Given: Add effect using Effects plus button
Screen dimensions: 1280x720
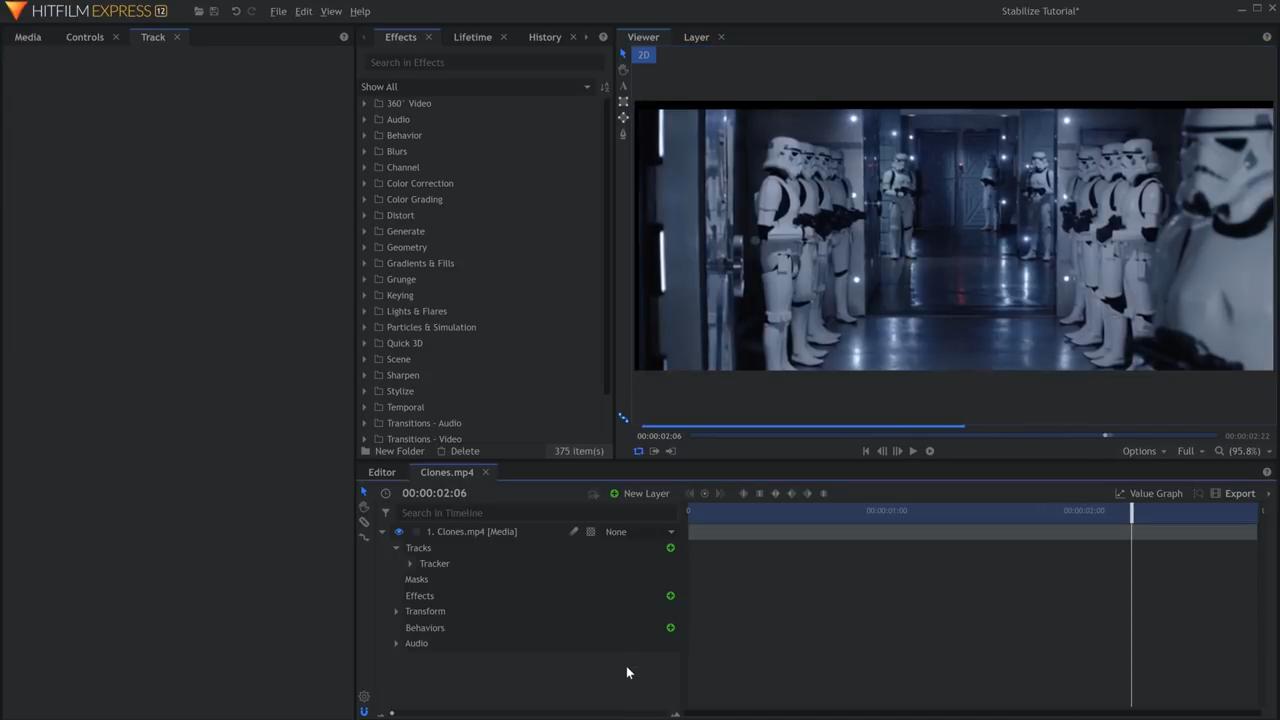Looking at the screenshot, I should pyautogui.click(x=670, y=596).
